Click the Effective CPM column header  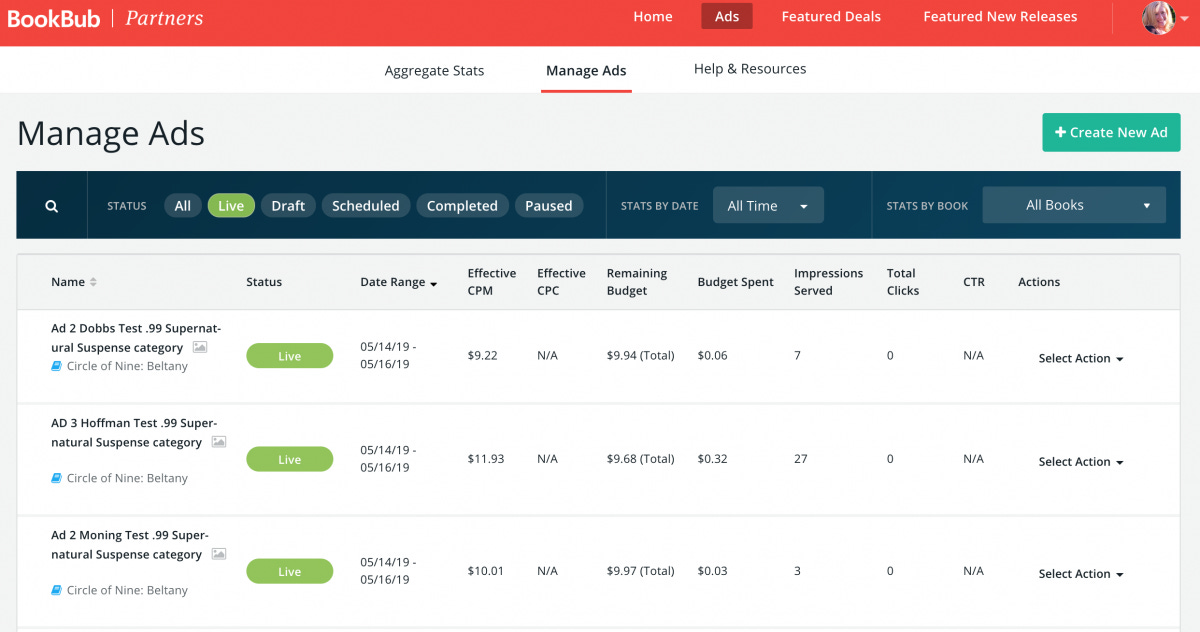point(492,282)
